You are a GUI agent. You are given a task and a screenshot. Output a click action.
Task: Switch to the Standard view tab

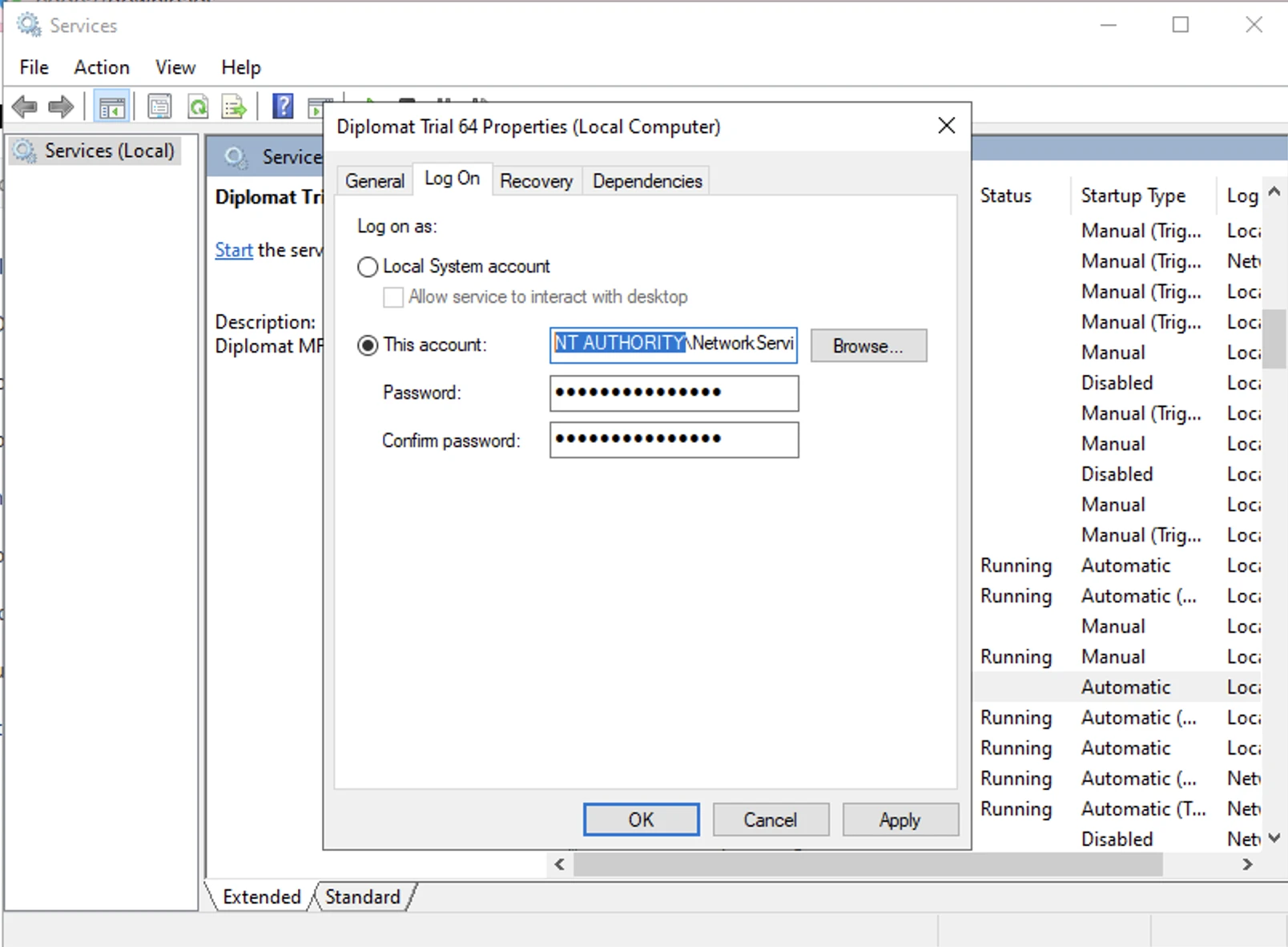(x=363, y=897)
